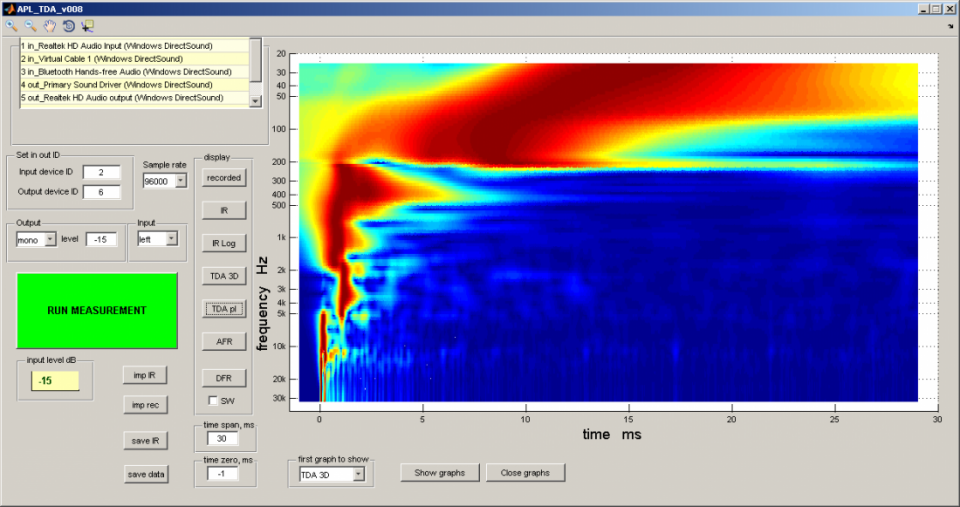This screenshot has height=507, width=960.
Task: Click the device list scroll down arrow
Action: (x=256, y=102)
